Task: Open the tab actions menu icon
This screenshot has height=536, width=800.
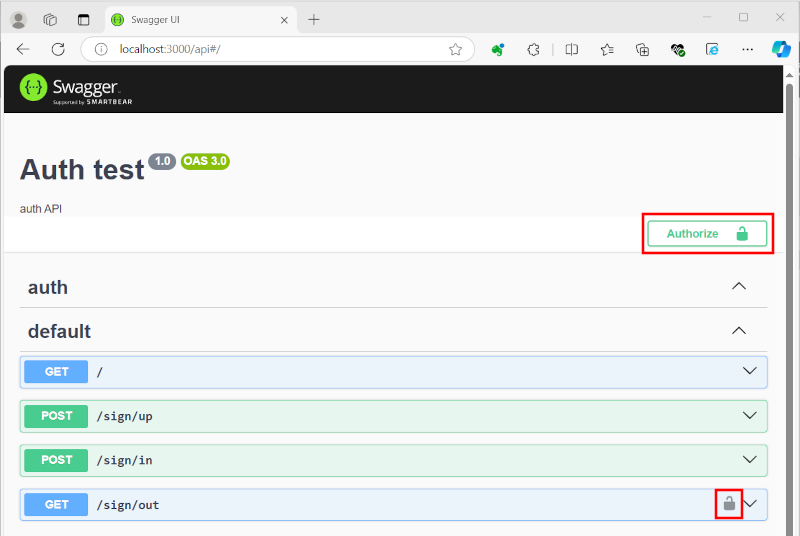Action: tap(83, 20)
